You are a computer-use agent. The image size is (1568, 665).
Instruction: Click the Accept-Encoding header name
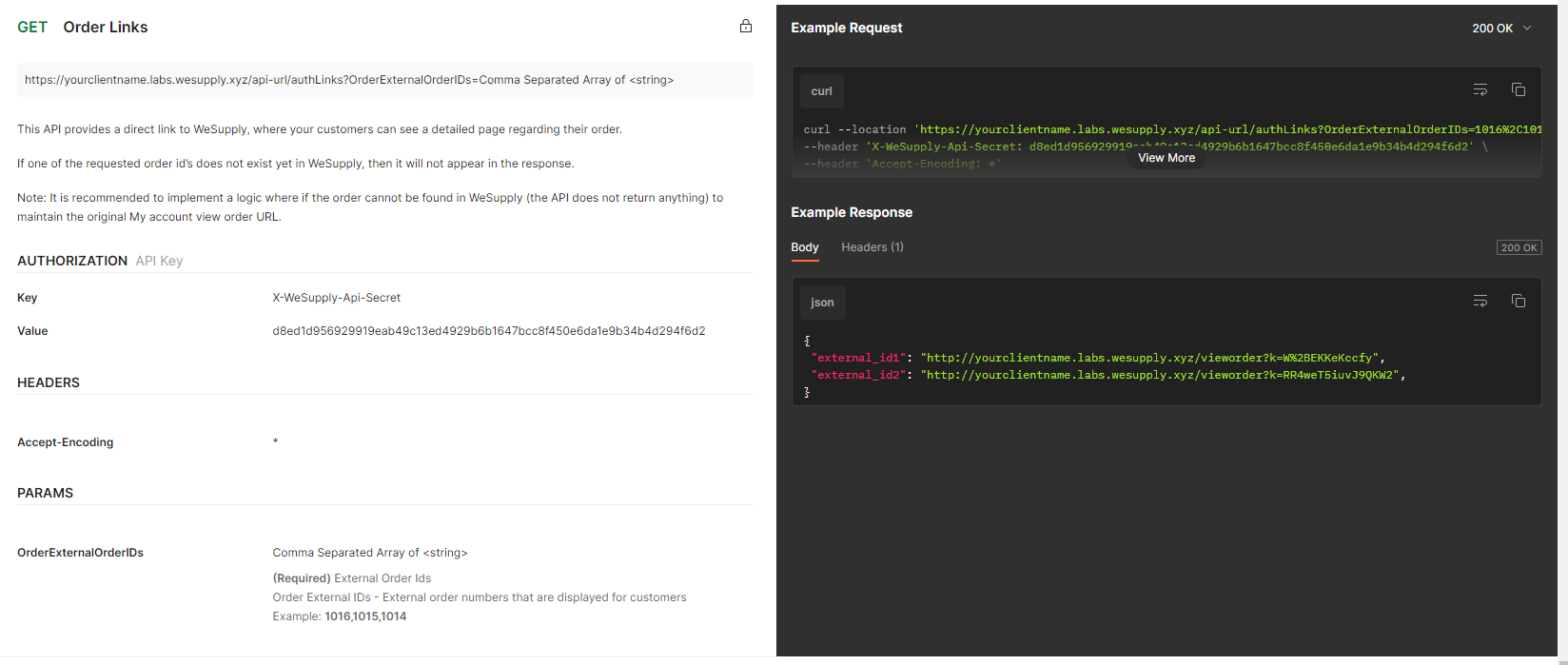pos(66,442)
